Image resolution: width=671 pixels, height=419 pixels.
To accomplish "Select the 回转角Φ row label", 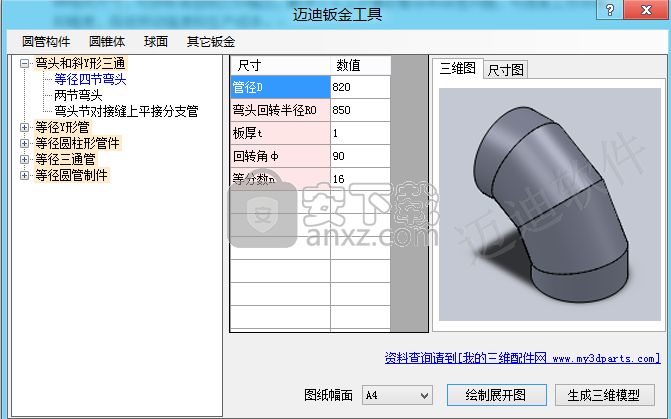I will click(280, 156).
